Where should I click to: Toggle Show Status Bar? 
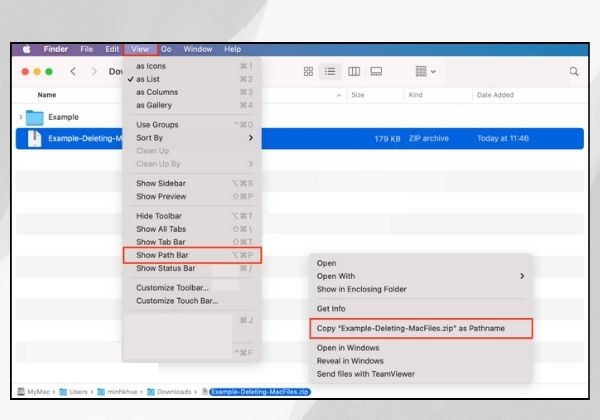(x=192, y=268)
